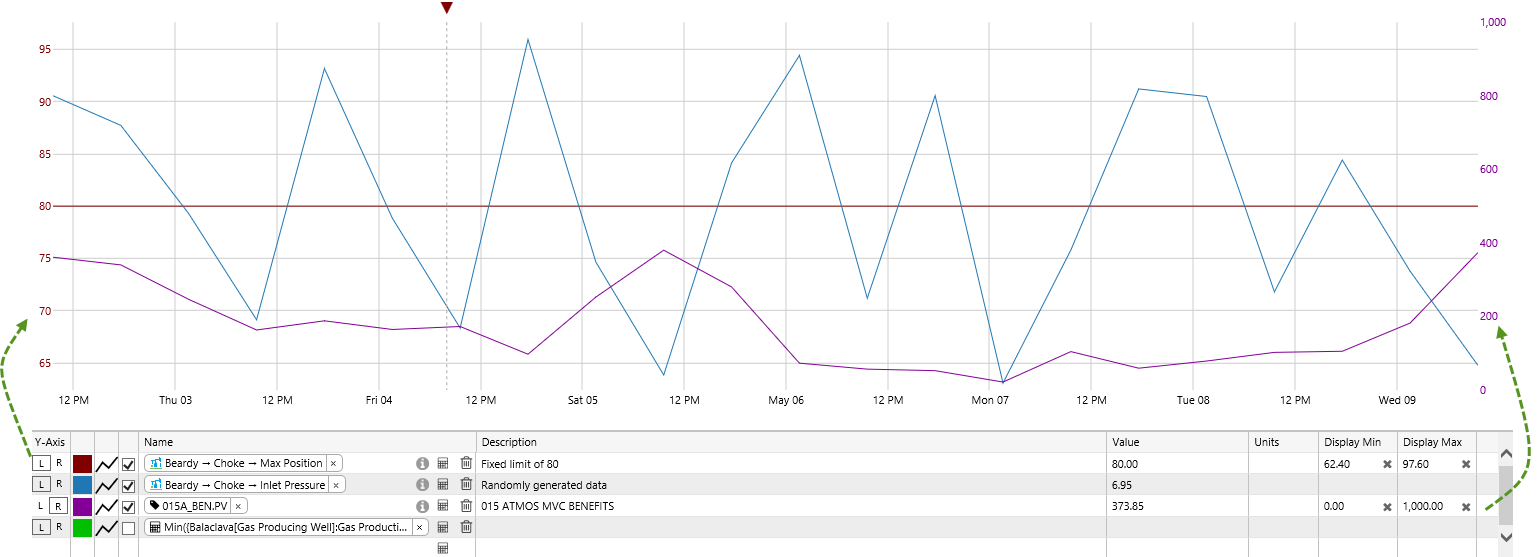Change line style for Inlet Pressure trace
The height and width of the screenshot is (557, 1538).
[x=107, y=485]
